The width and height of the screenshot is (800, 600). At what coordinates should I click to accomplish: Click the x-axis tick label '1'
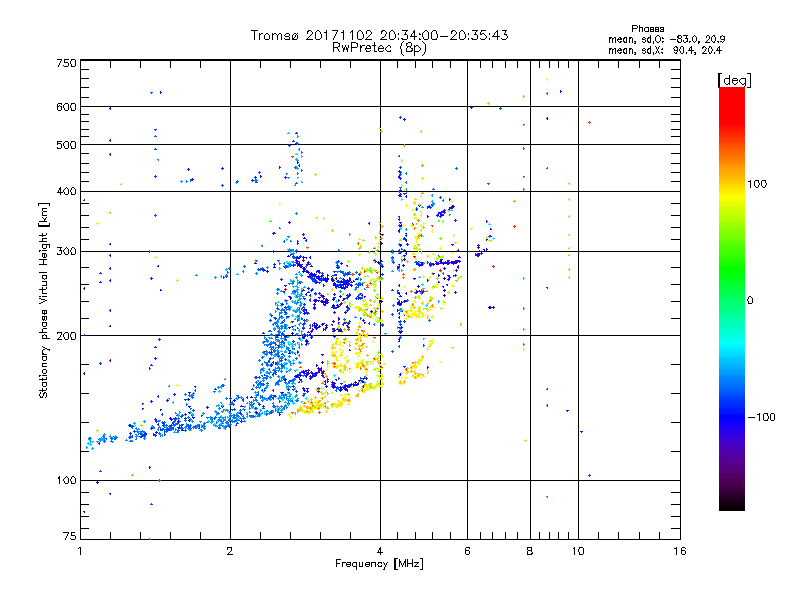[x=80, y=551]
